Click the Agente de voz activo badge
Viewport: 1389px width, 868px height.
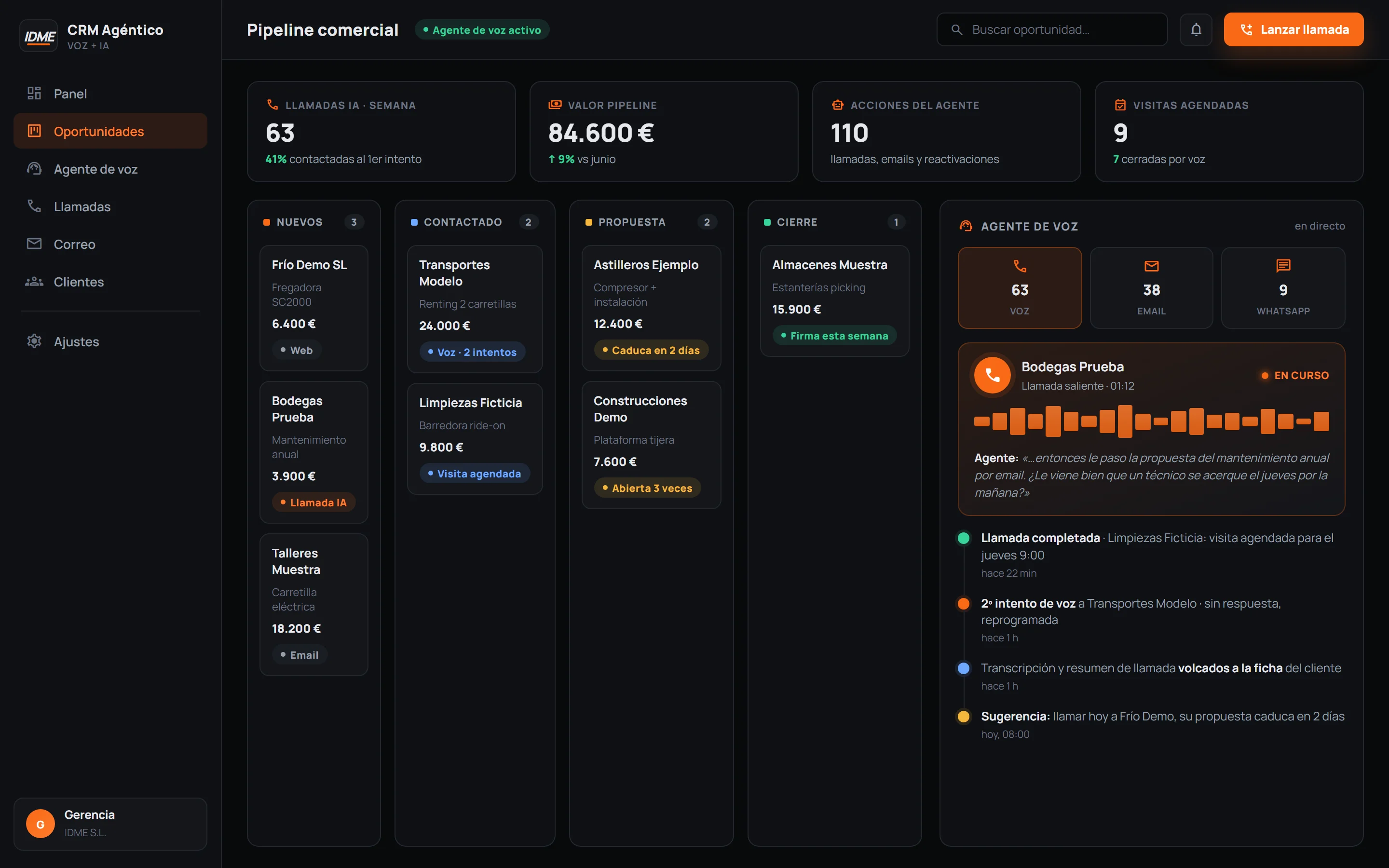[482, 30]
